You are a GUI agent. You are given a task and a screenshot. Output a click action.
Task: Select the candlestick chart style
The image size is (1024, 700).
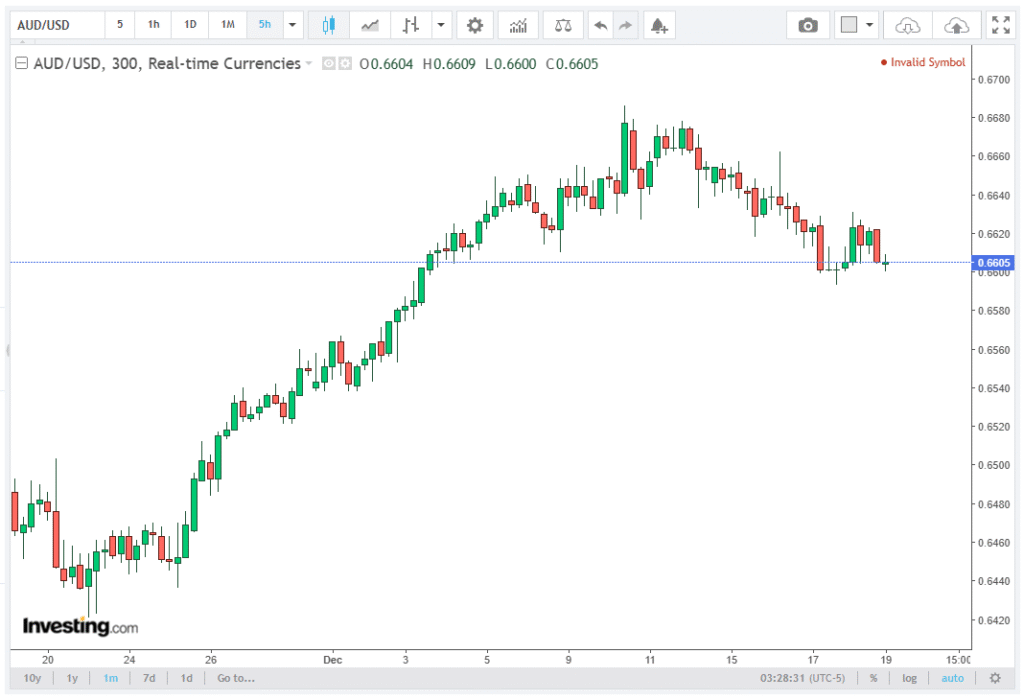point(329,25)
